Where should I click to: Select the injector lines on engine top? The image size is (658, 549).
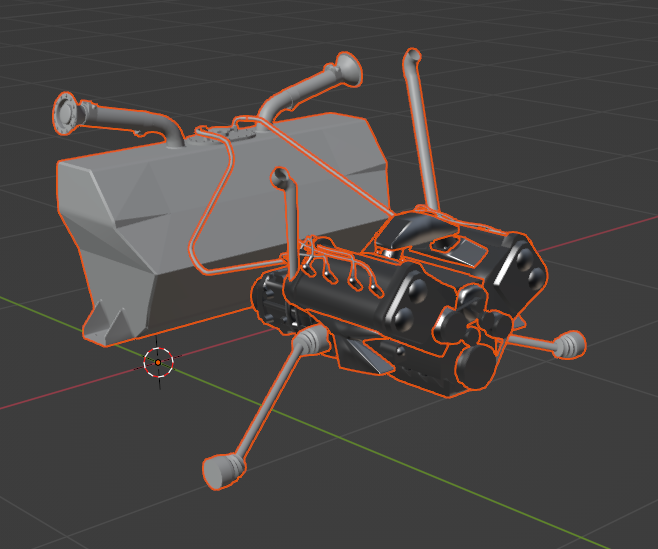[340, 267]
